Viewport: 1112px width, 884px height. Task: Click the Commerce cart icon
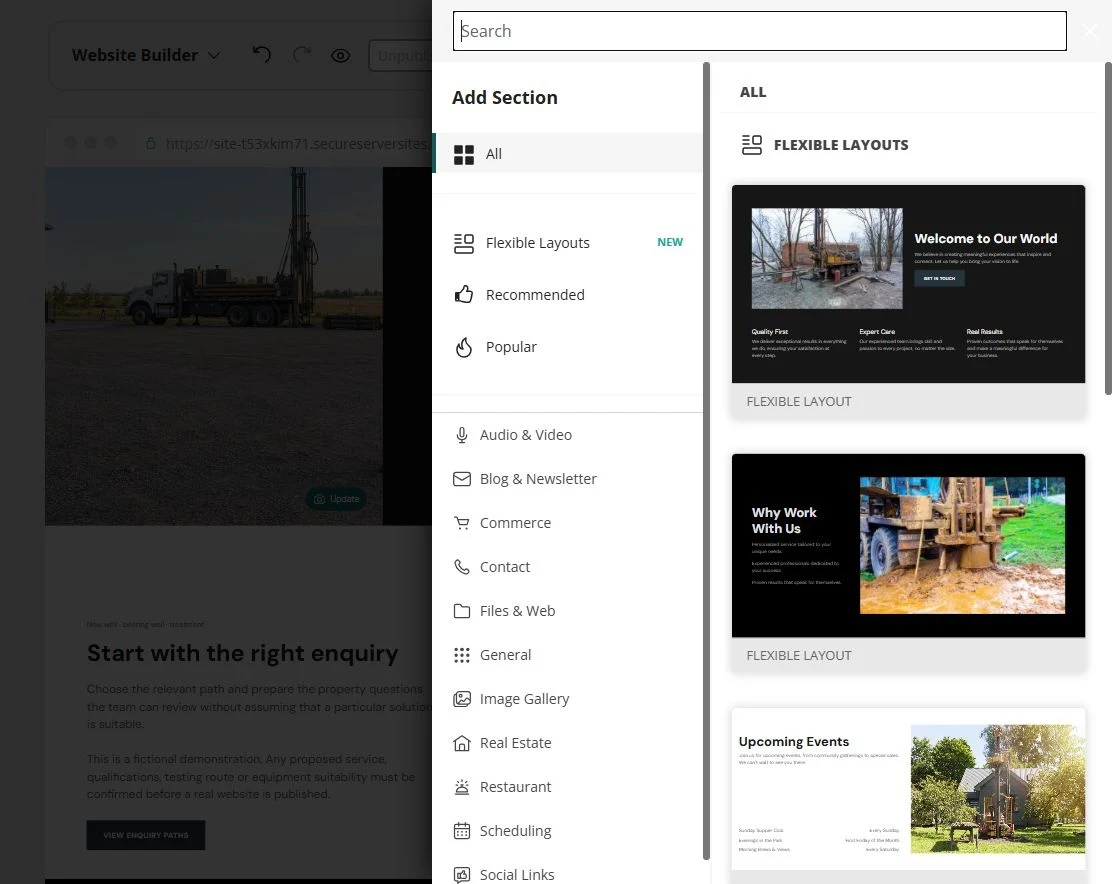coord(462,523)
